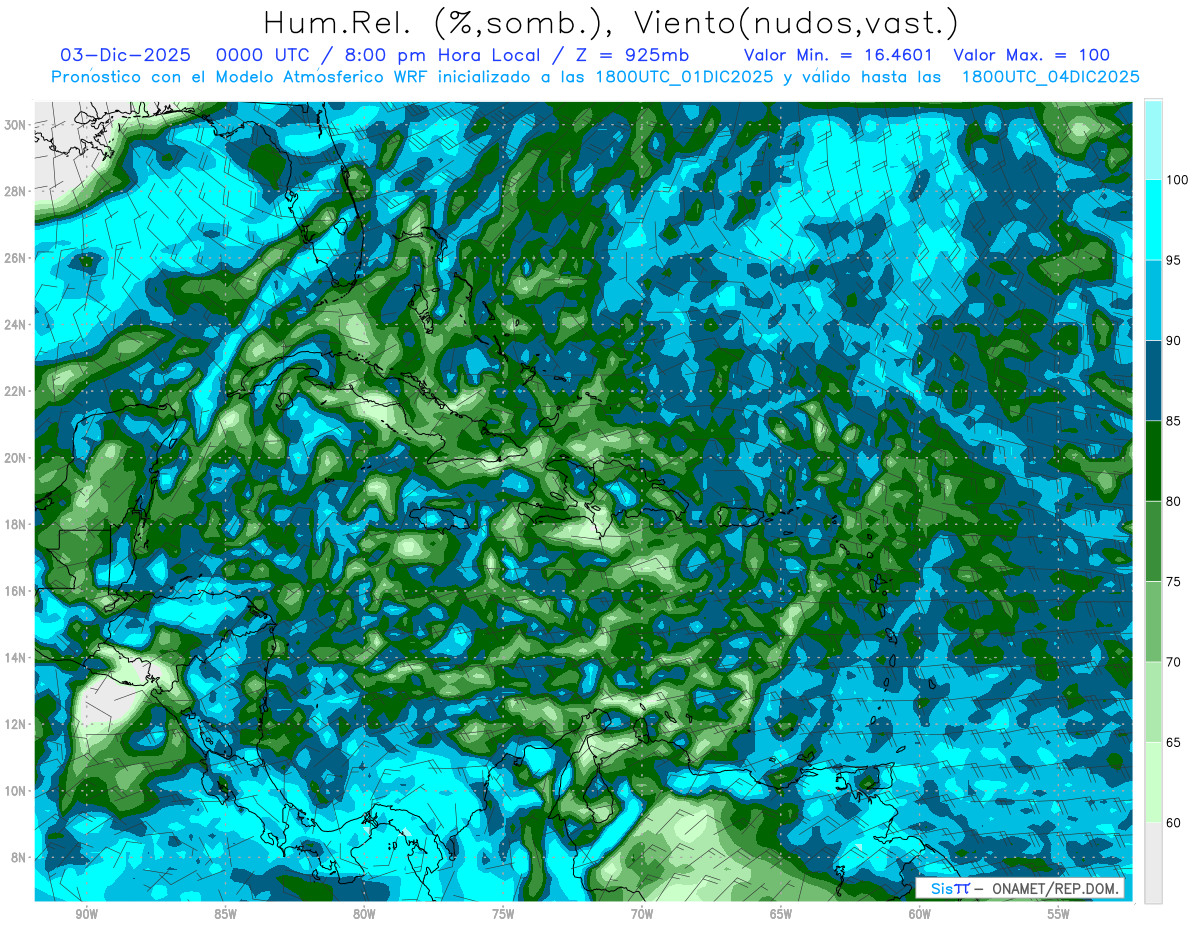Click the 16N latitude label
Viewport: 1200px width, 927px height.
tap(16, 591)
